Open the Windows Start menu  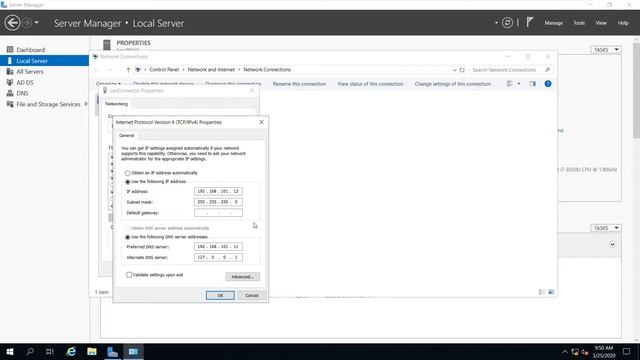[x=10, y=351]
